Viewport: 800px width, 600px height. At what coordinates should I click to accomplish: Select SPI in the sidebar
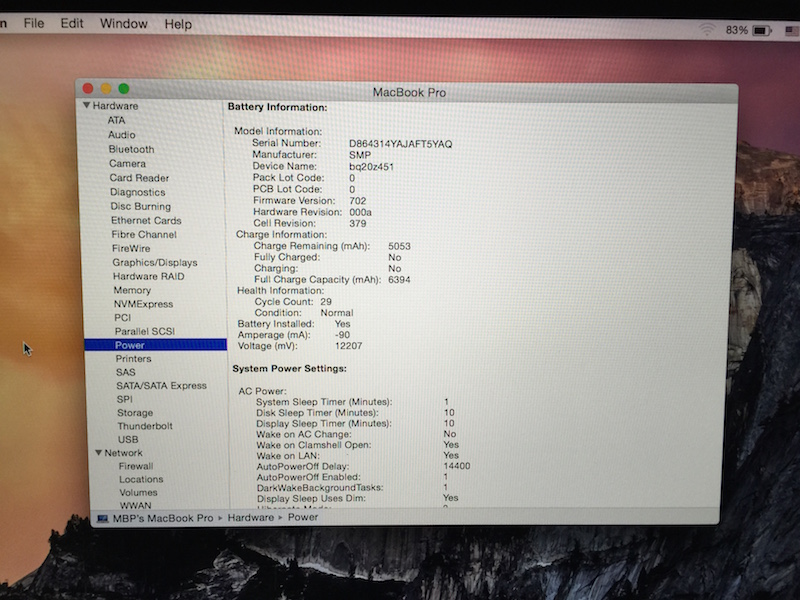[x=124, y=399]
